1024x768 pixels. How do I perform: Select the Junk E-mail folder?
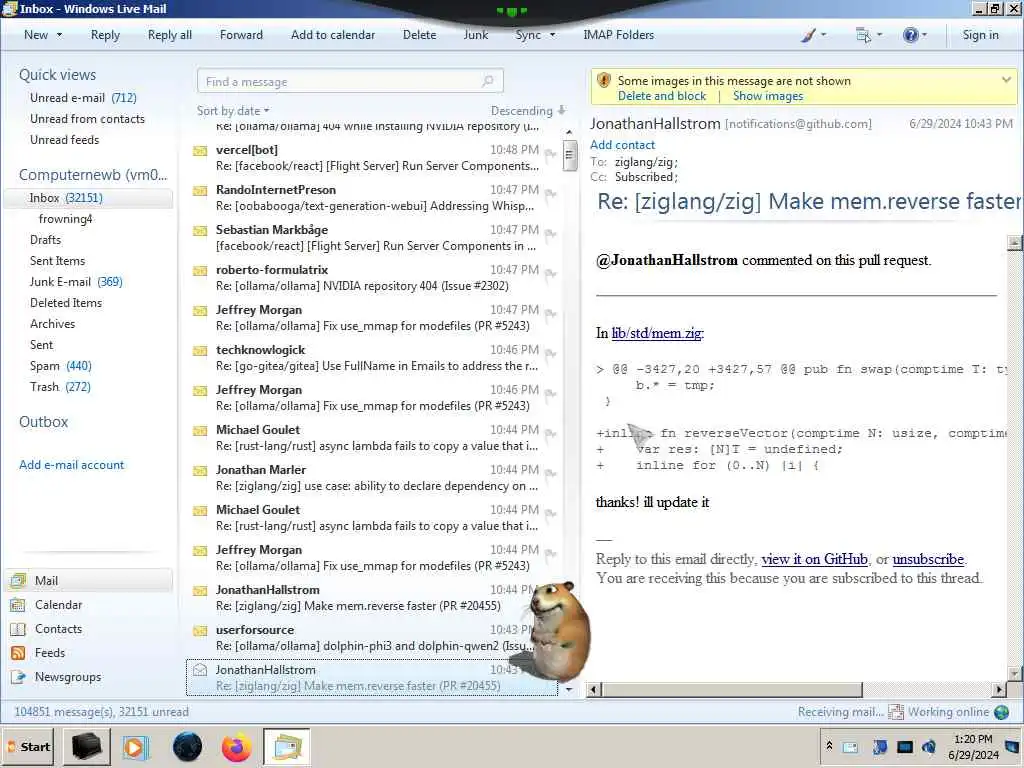point(76,282)
